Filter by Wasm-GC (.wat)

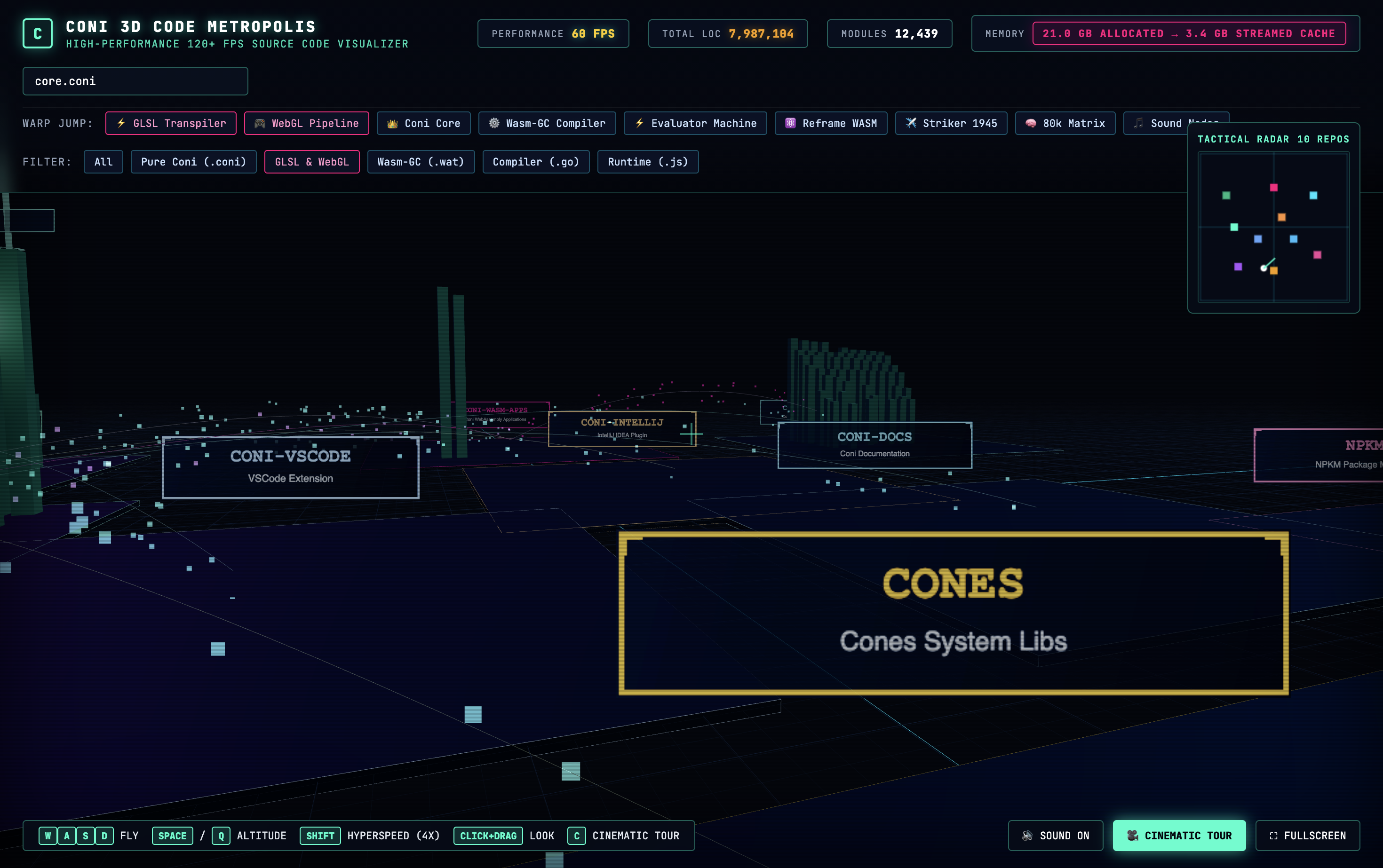tap(421, 162)
